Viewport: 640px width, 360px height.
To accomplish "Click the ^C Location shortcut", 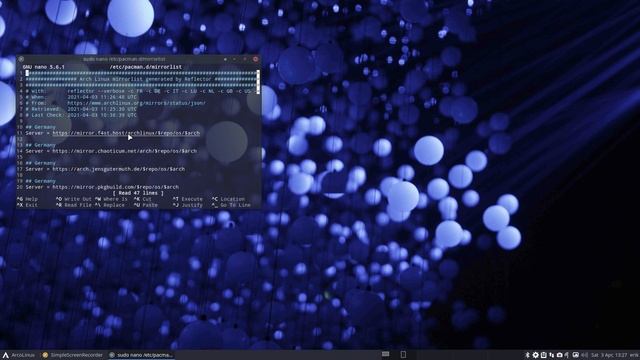I will 229,199.
